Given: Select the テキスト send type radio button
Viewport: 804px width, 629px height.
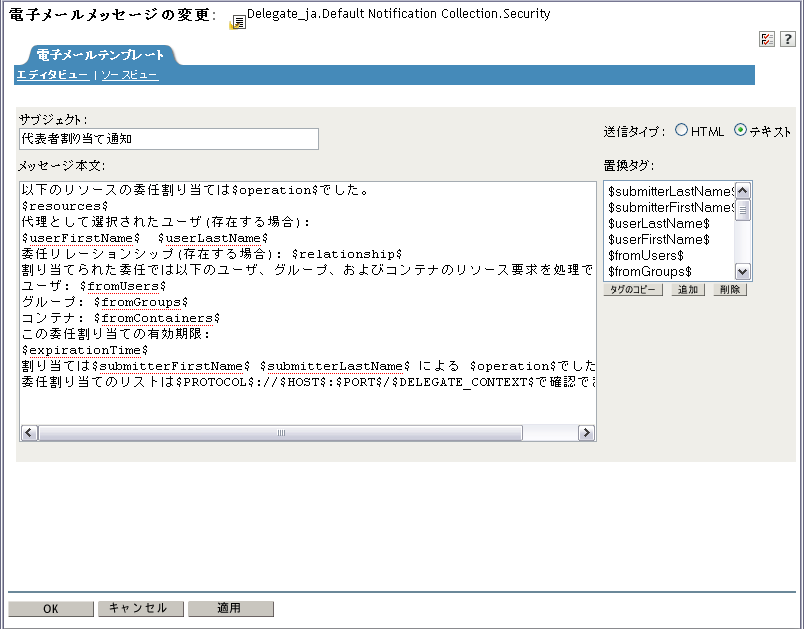Looking at the screenshot, I should pos(740,130).
